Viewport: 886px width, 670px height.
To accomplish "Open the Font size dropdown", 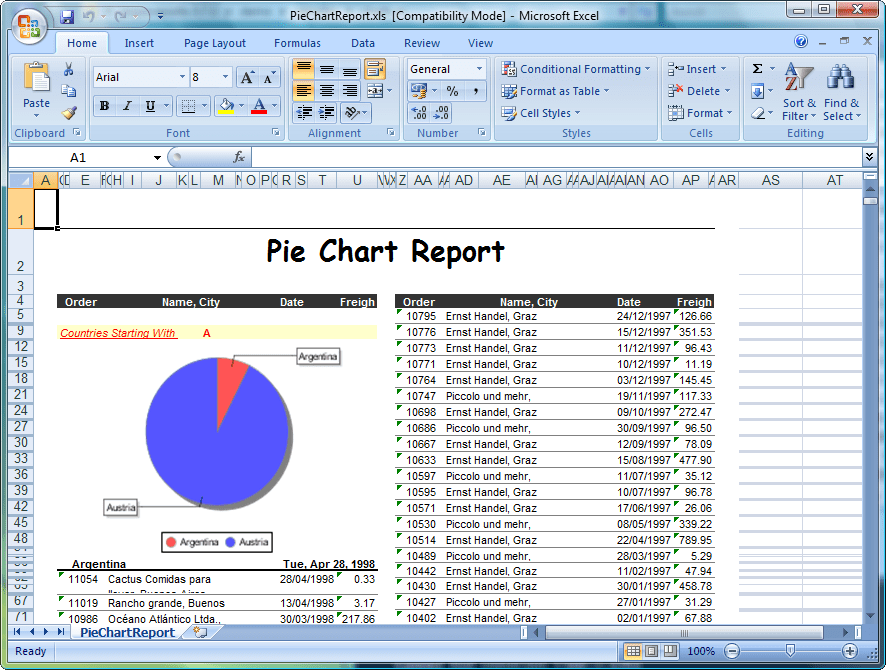I will click(x=225, y=77).
